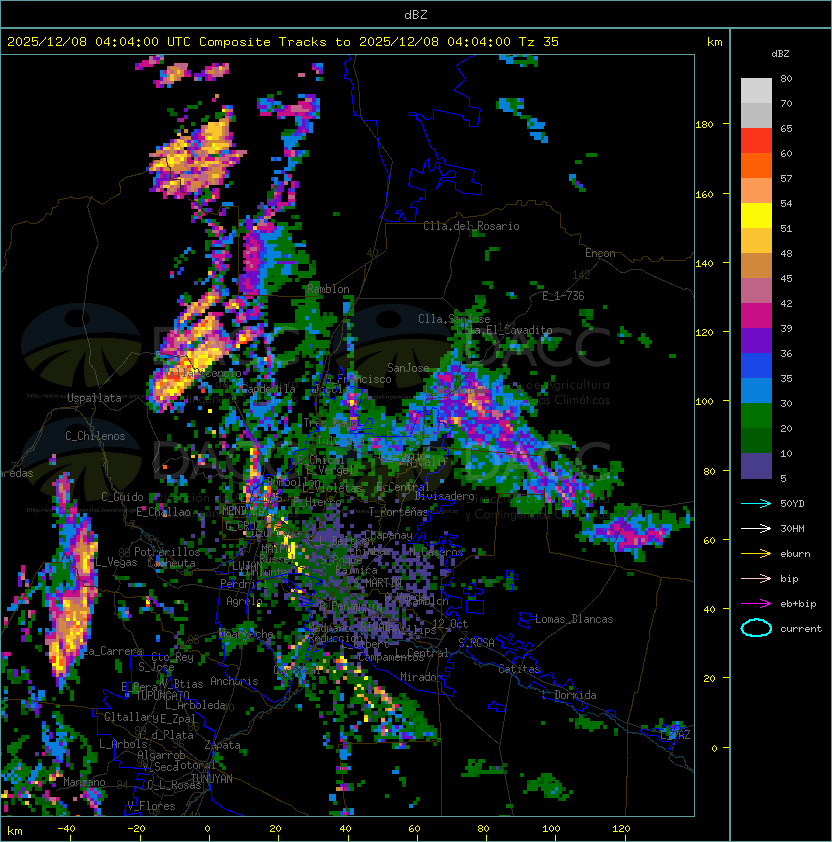Select the orange eburn arrow icon
This screenshot has width=832, height=842.
click(756, 553)
